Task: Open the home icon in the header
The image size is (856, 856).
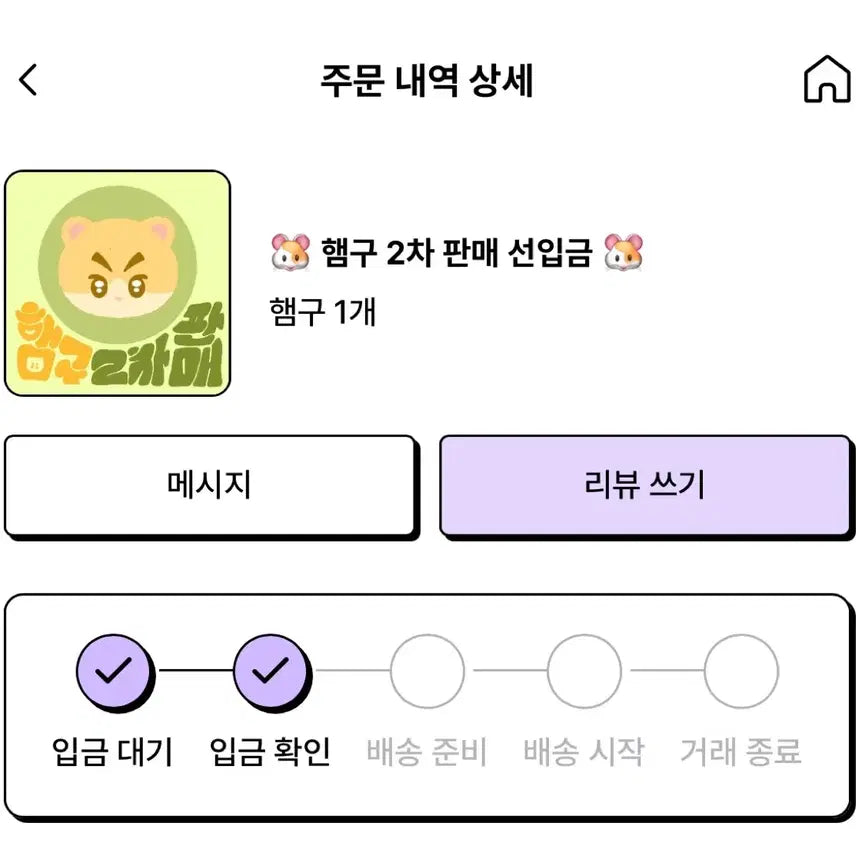Action: [x=827, y=79]
